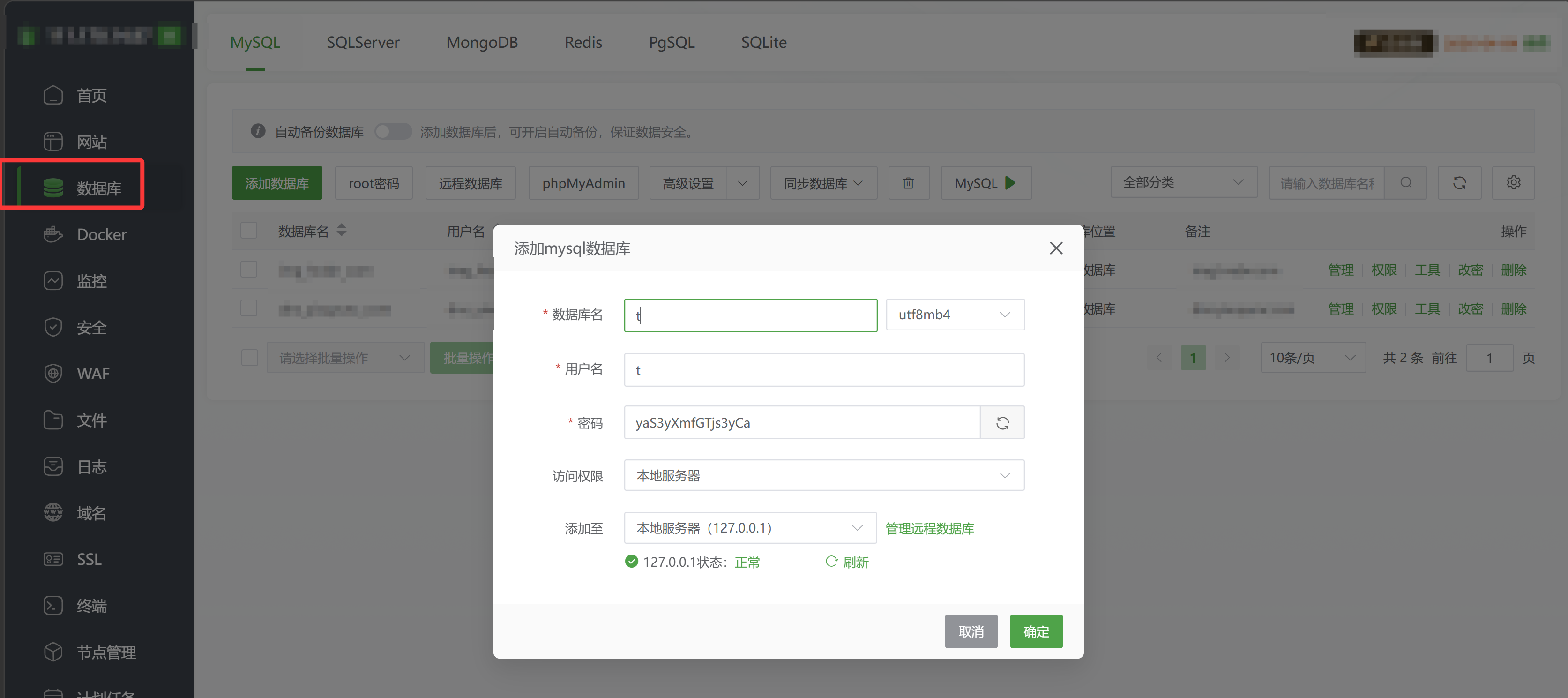
Task: Enable automatic database backup
Action: (393, 131)
